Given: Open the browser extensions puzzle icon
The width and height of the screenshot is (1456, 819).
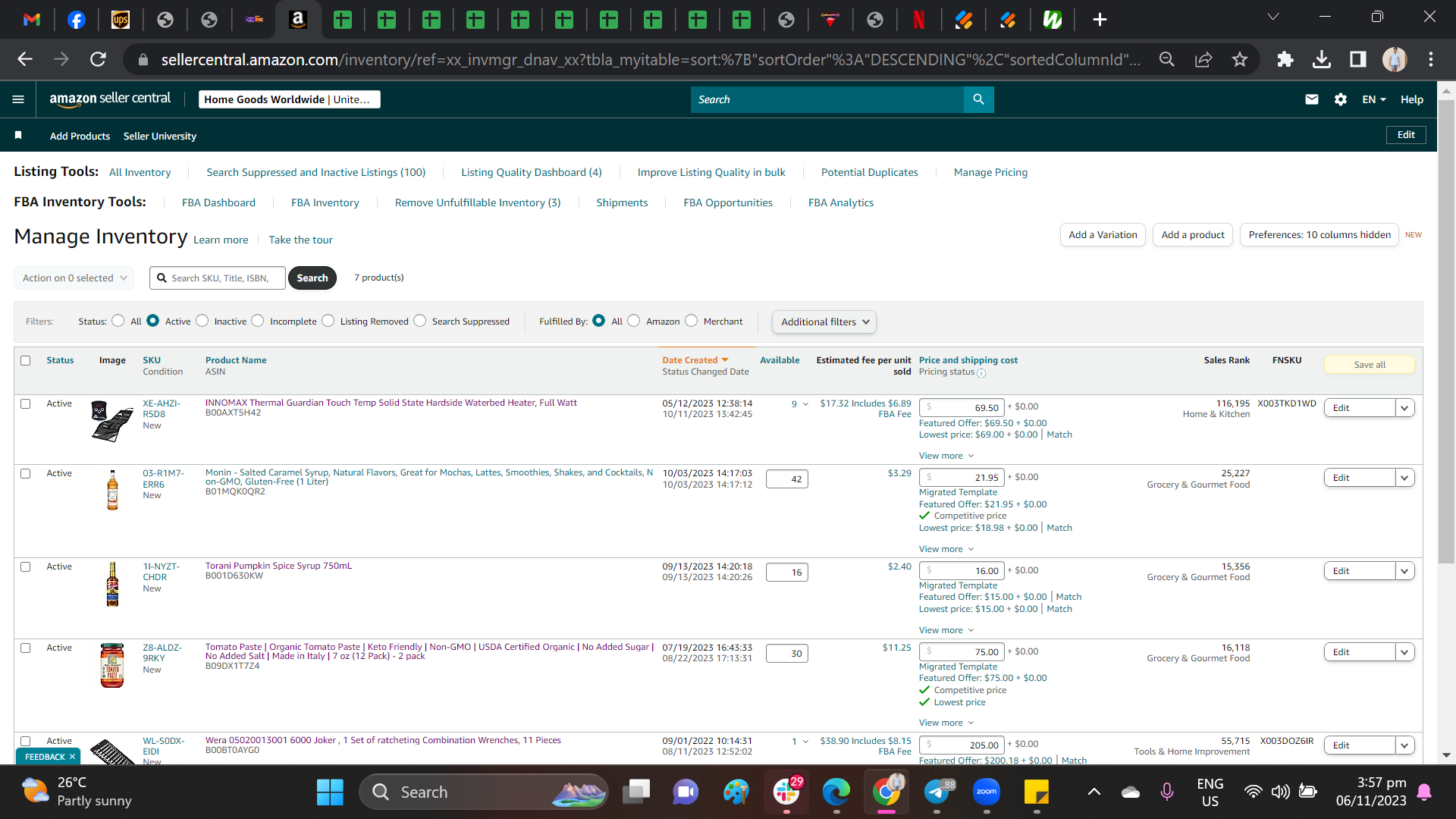Looking at the screenshot, I should click(1285, 59).
